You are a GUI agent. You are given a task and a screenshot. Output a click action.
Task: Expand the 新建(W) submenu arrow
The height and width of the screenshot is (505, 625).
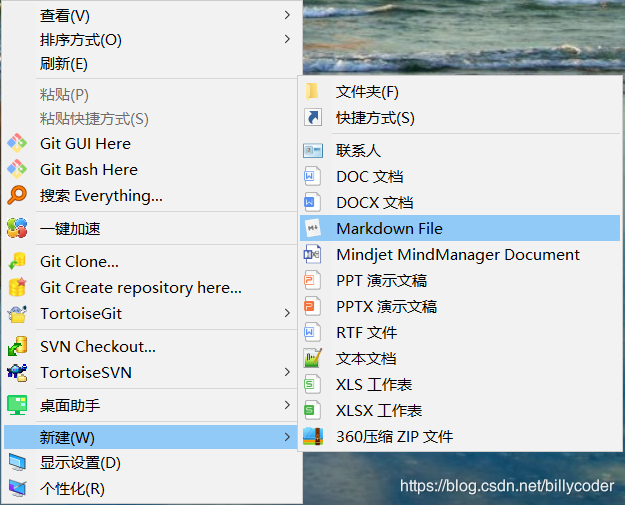[x=287, y=437]
